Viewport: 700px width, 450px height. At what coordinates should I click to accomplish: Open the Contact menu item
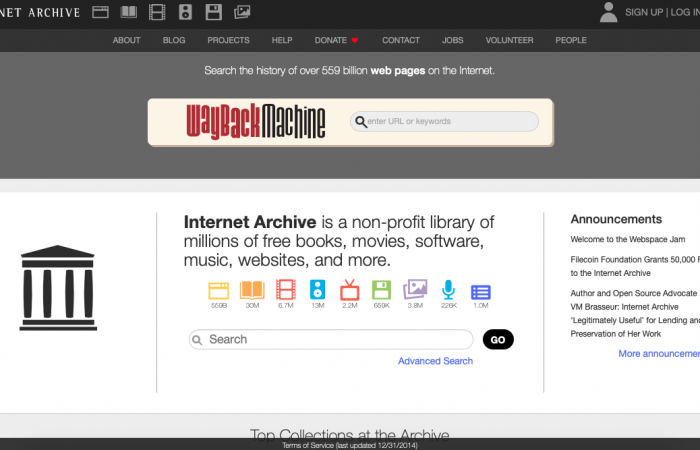click(401, 40)
